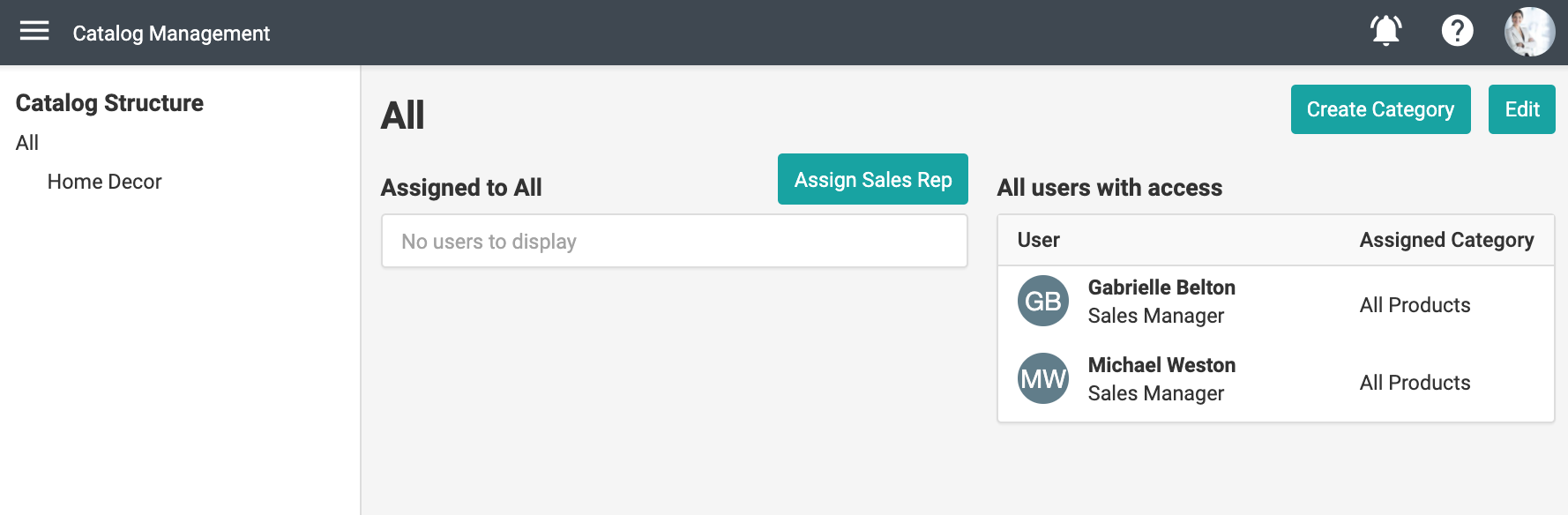Open the notifications bell

pyautogui.click(x=1385, y=31)
